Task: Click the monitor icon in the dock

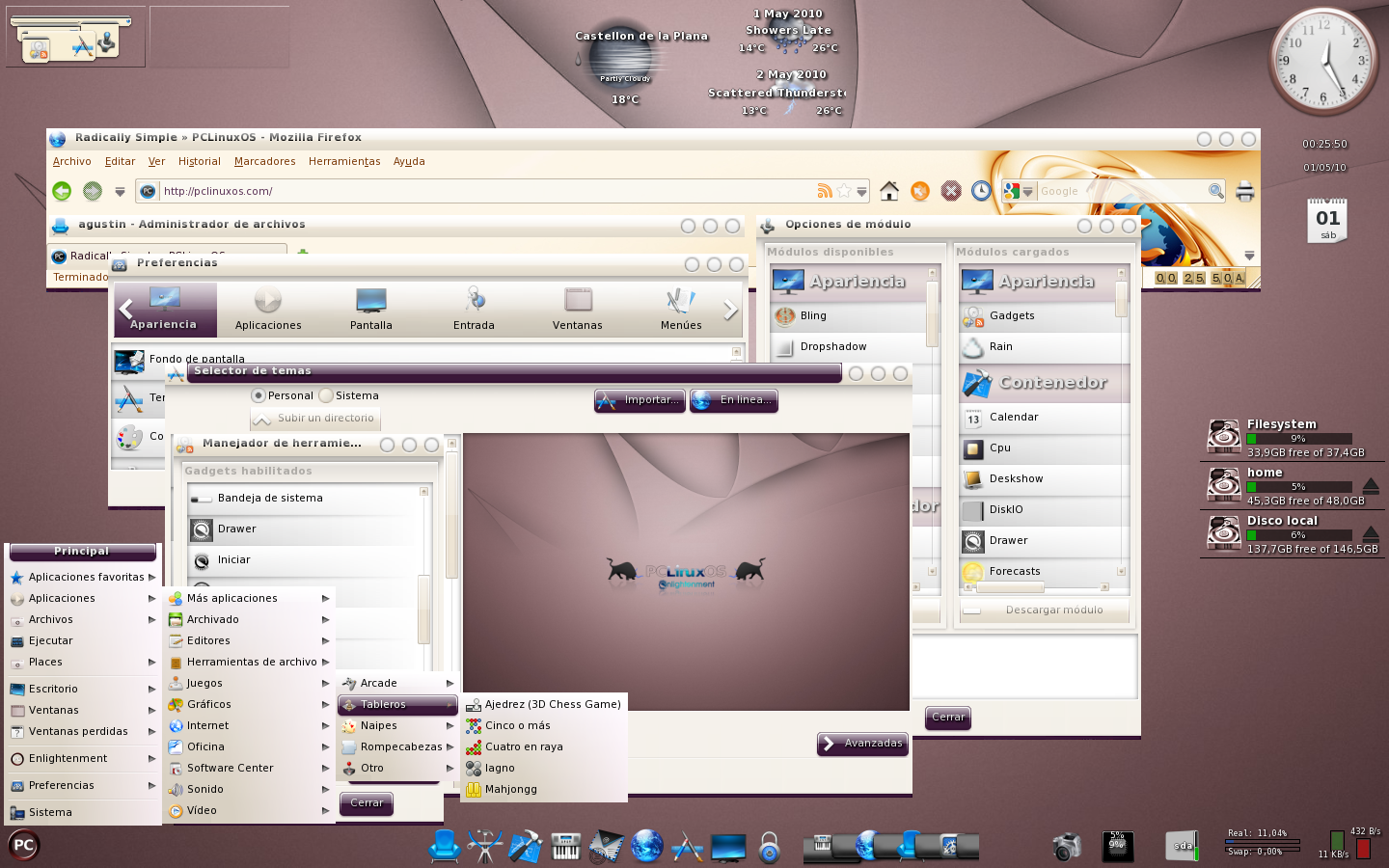Action: pyautogui.click(x=728, y=847)
